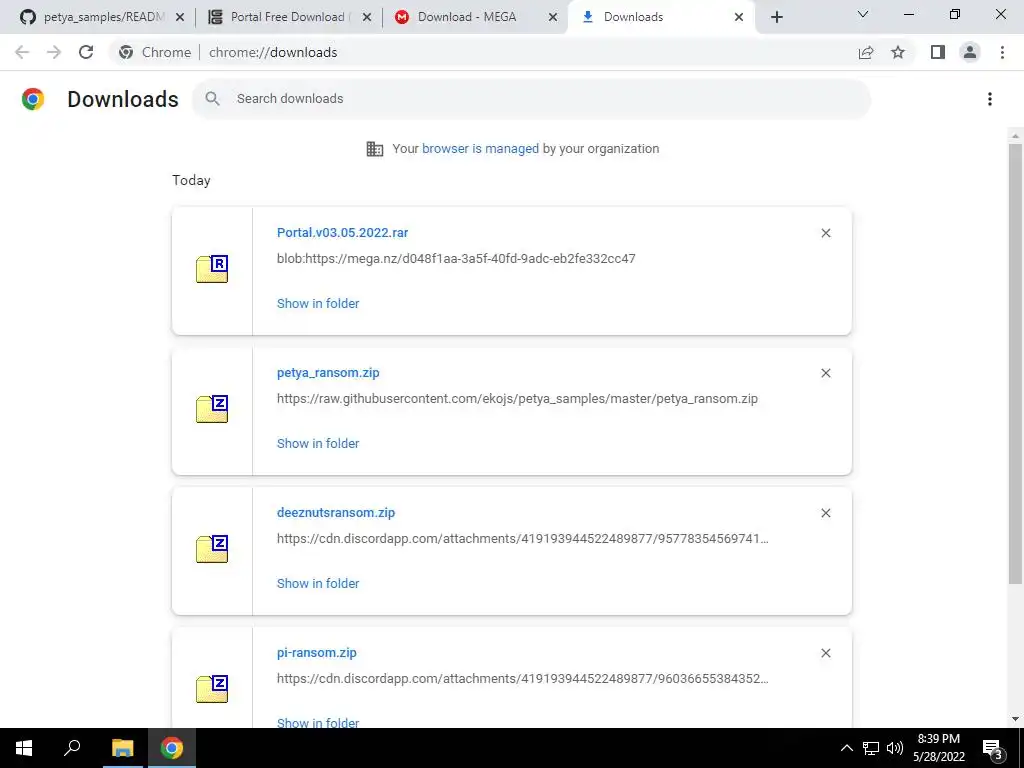Click the ZIP file icon for pi-ransom.zip
Screen dimensions: 1024x768
(x=212, y=688)
